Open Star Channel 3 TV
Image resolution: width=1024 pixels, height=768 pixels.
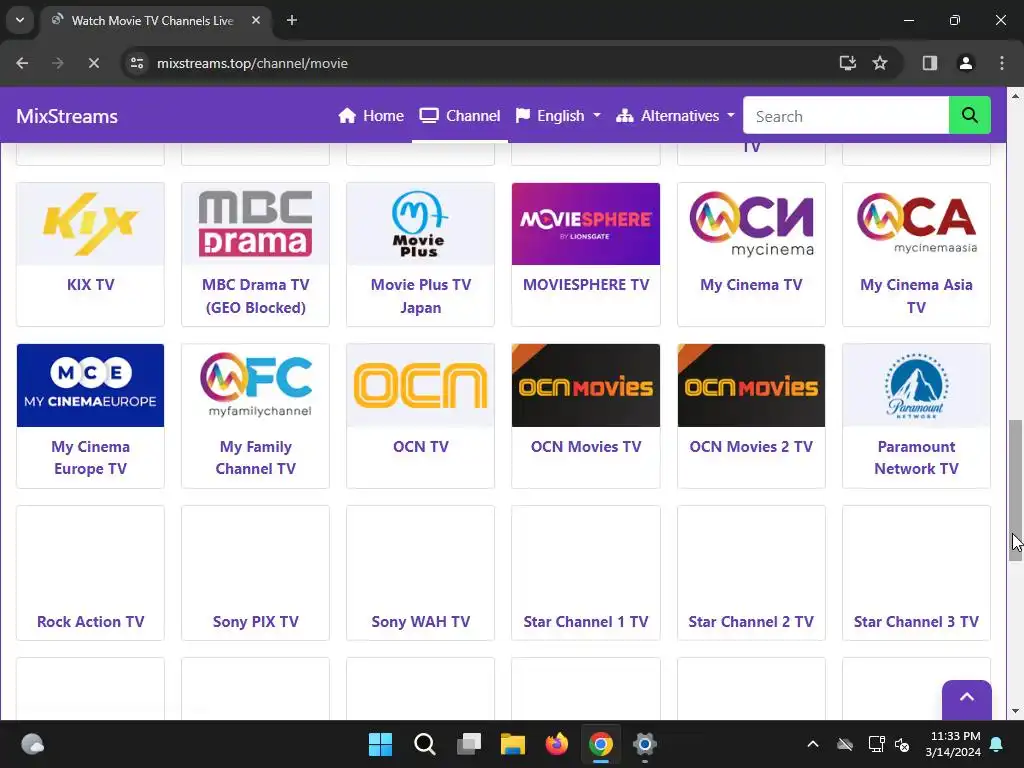[x=916, y=622]
